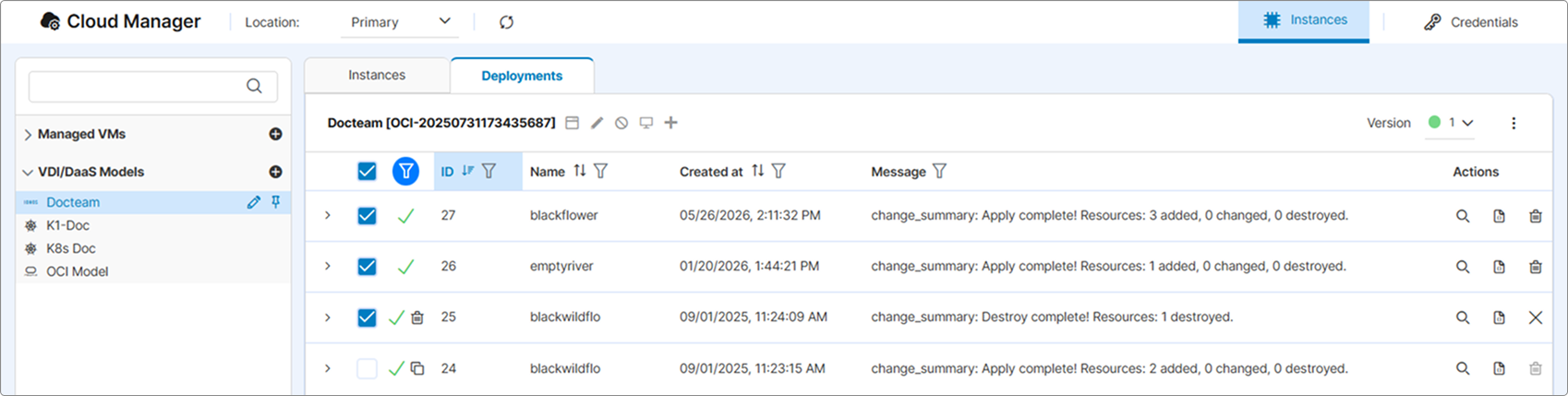This screenshot has width=1568, height=396.
Task: Toggle the select-all checkbox in table header
Action: click(367, 171)
